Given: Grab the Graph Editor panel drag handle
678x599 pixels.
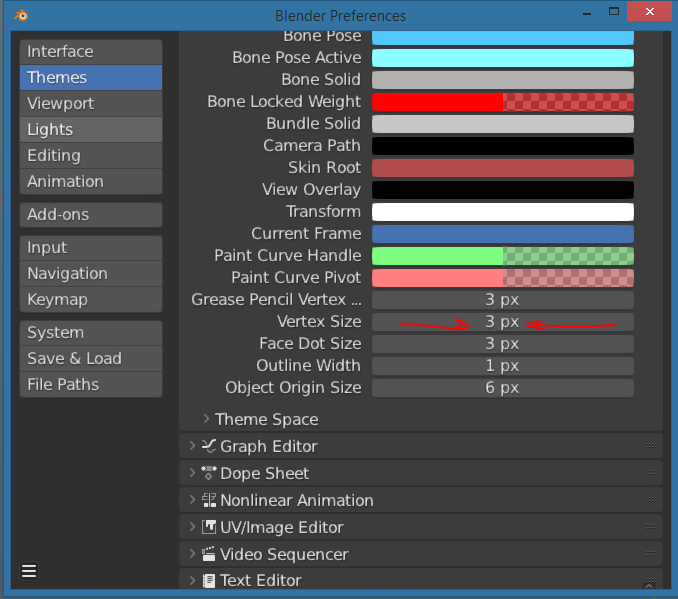Looking at the screenshot, I should coord(650,445).
